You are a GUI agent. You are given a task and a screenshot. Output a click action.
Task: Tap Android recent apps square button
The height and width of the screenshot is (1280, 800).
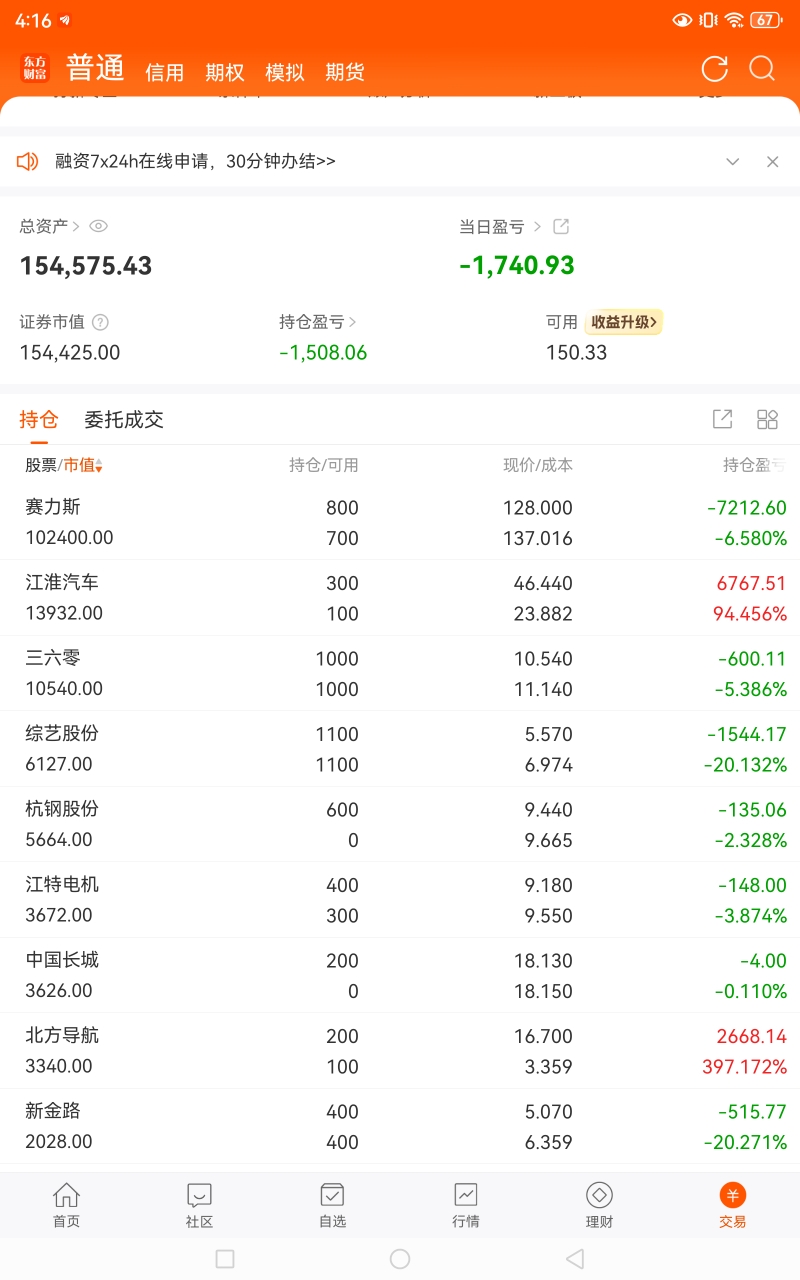click(225, 1259)
